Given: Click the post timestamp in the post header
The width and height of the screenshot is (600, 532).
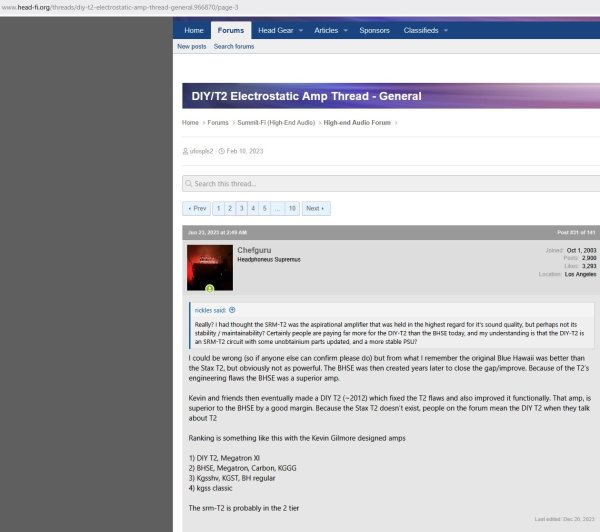Looking at the screenshot, I should pos(217,232).
